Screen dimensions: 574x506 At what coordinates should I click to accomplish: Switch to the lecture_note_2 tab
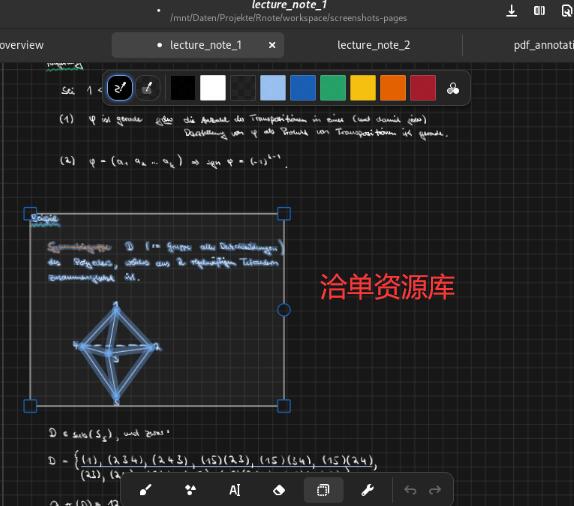pos(373,45)
